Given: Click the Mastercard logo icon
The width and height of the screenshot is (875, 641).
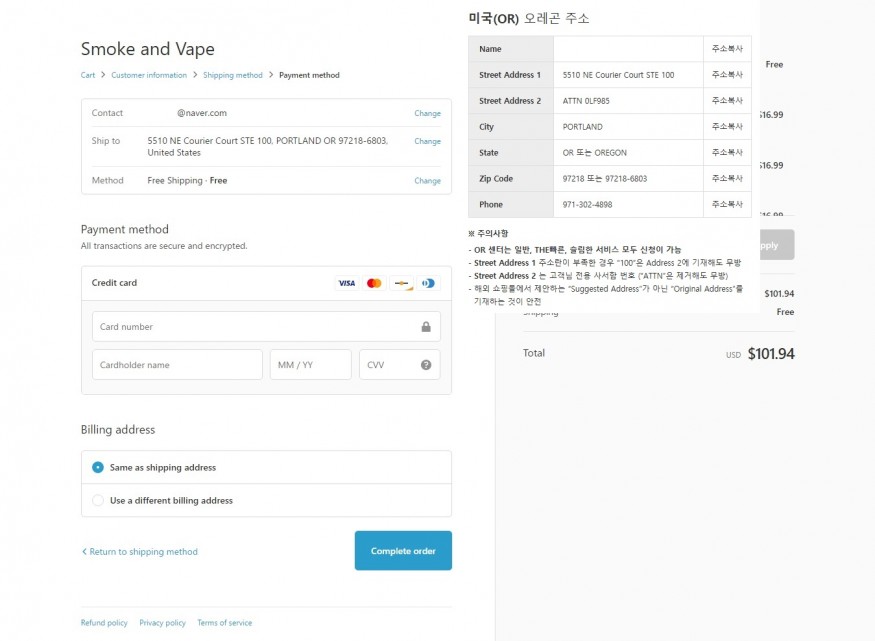Looking at the screenshot, I should click(x=374, y=283).
